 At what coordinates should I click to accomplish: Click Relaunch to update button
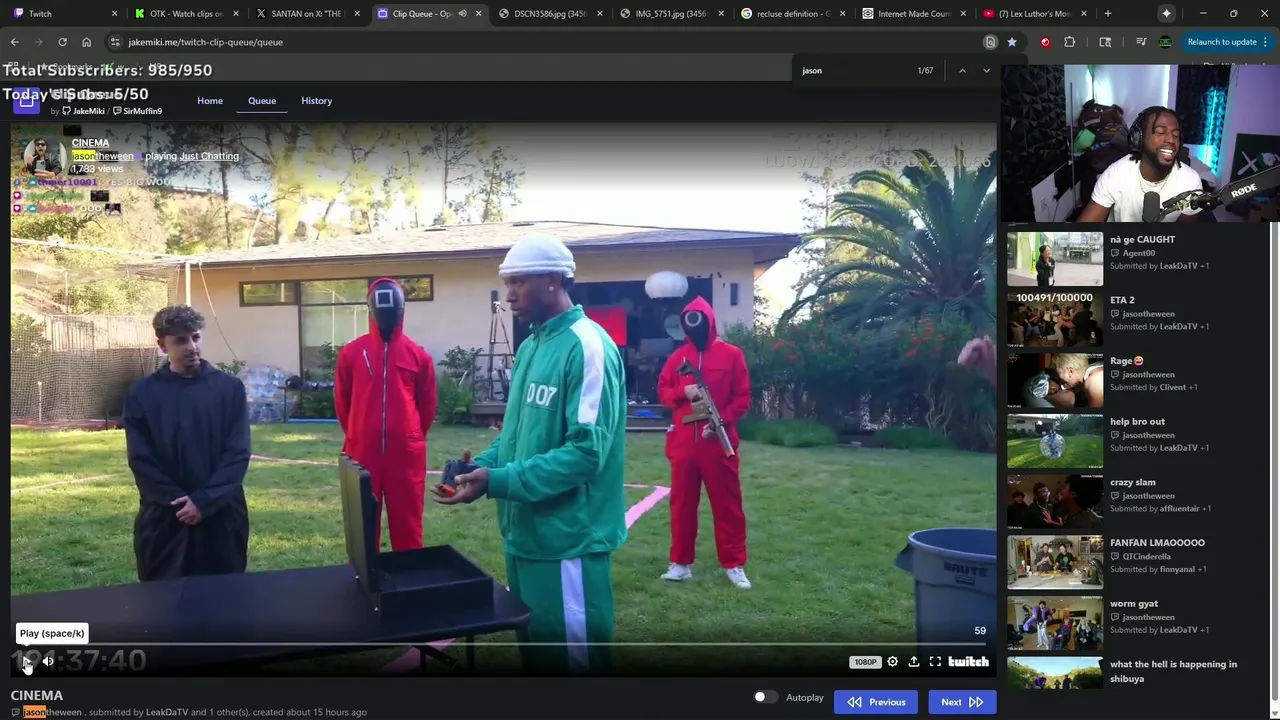(1222, 42)
